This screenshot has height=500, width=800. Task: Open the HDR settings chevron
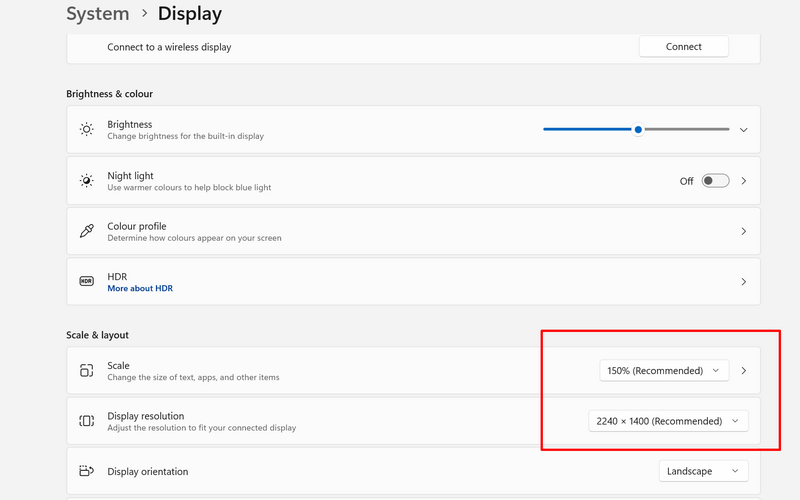[743, 282]
